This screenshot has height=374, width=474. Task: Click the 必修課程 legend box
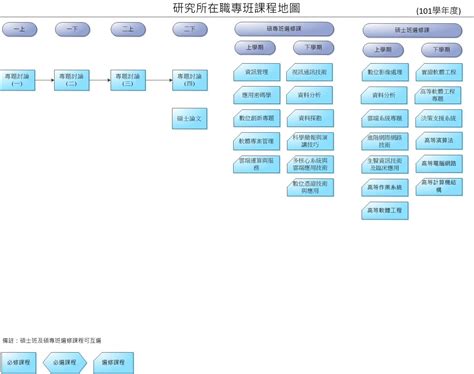pos(18,363)
